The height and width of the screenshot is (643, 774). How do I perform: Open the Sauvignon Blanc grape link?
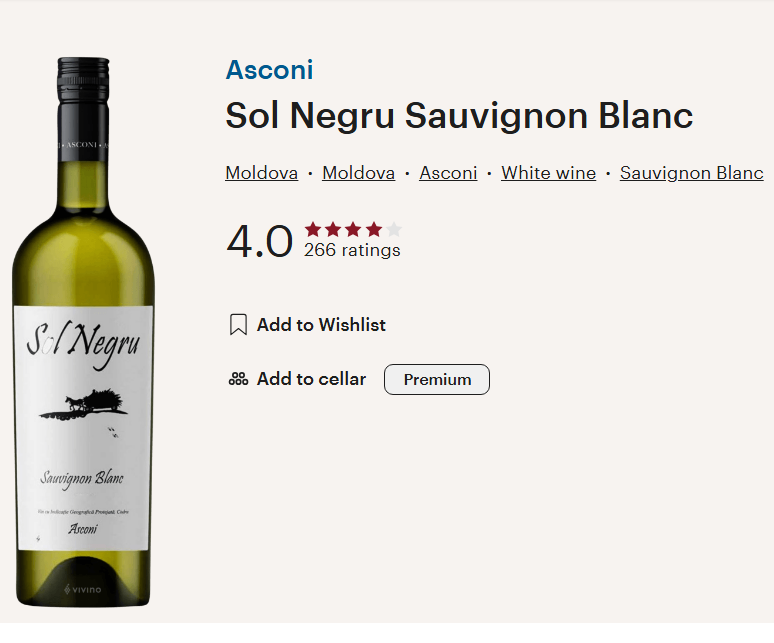691,173
